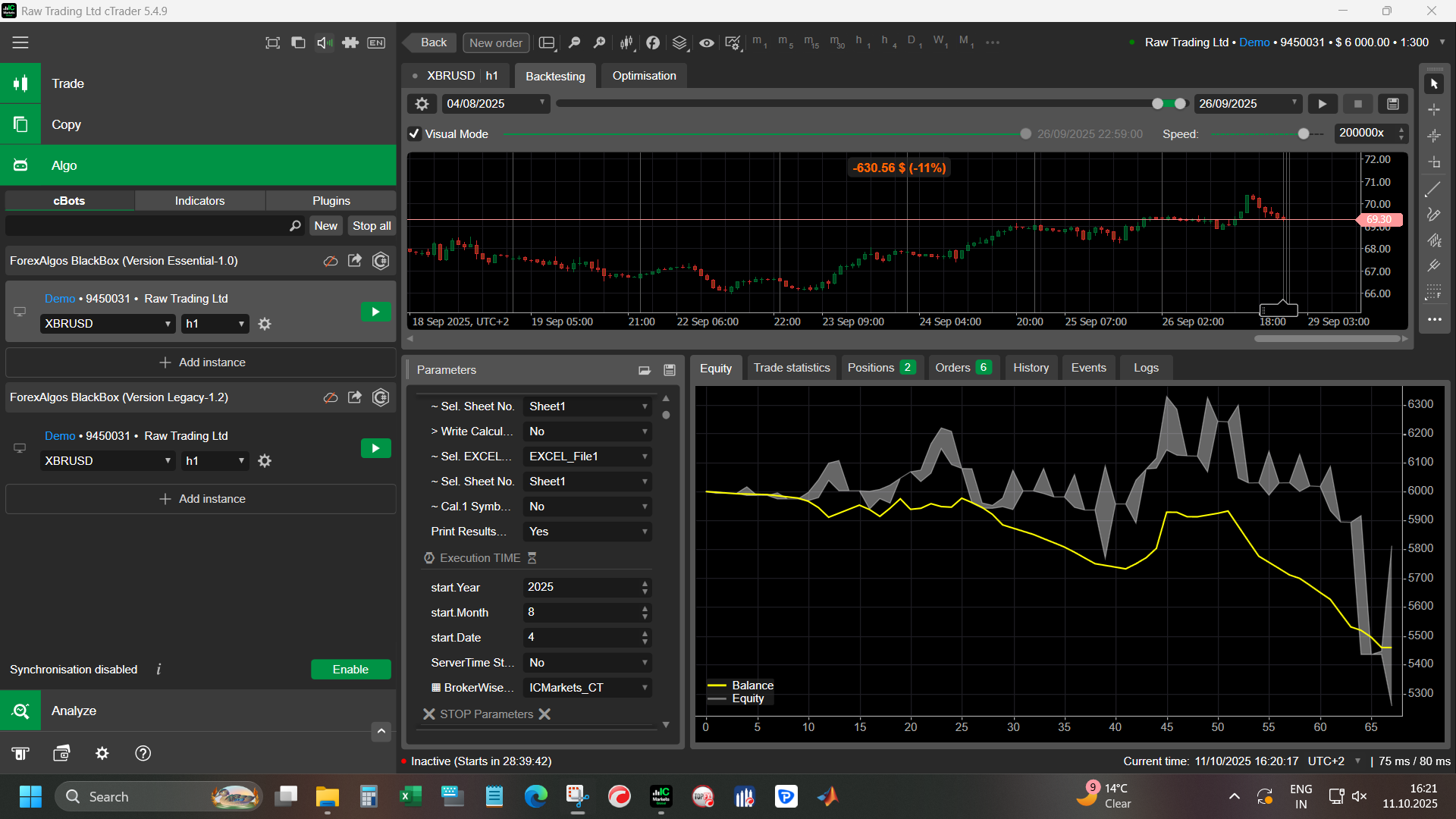Screen dimensions: 1456x819
Task: Open the chart type candlestick icon
Action: (626, 43)
